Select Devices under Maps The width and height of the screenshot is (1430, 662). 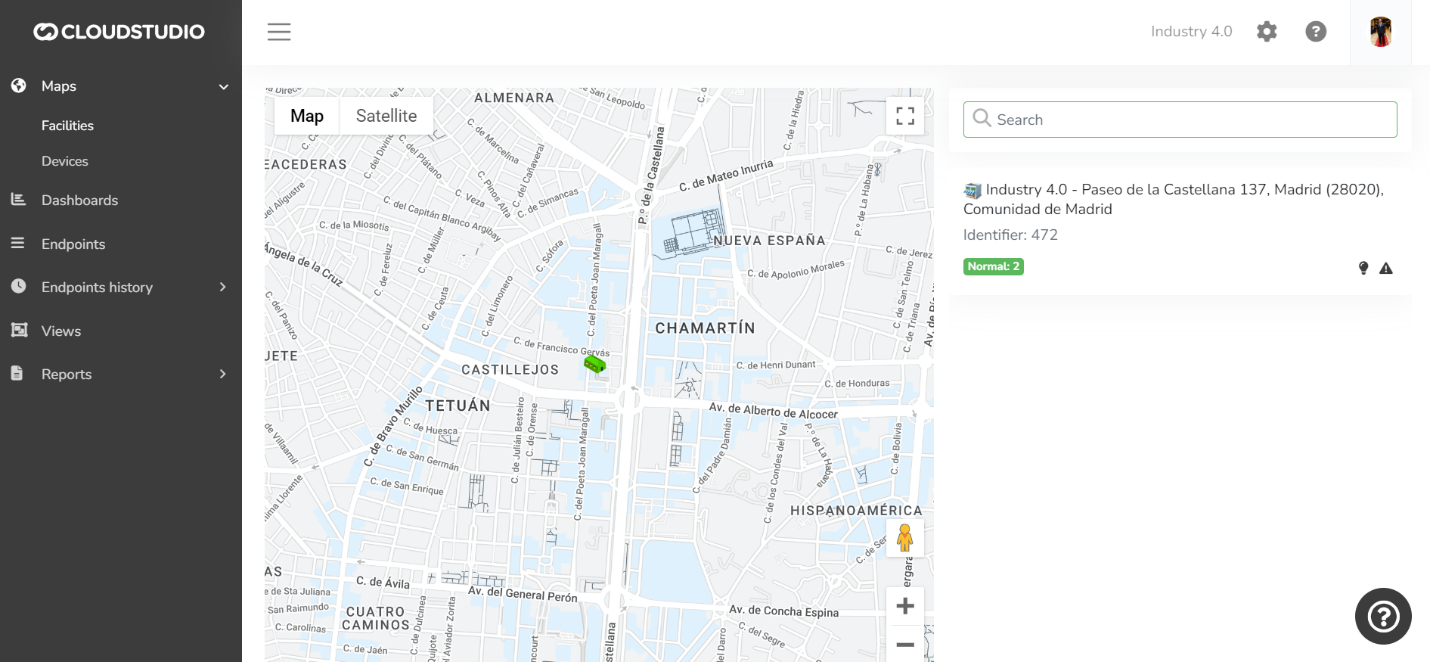(x=65, y=161)
